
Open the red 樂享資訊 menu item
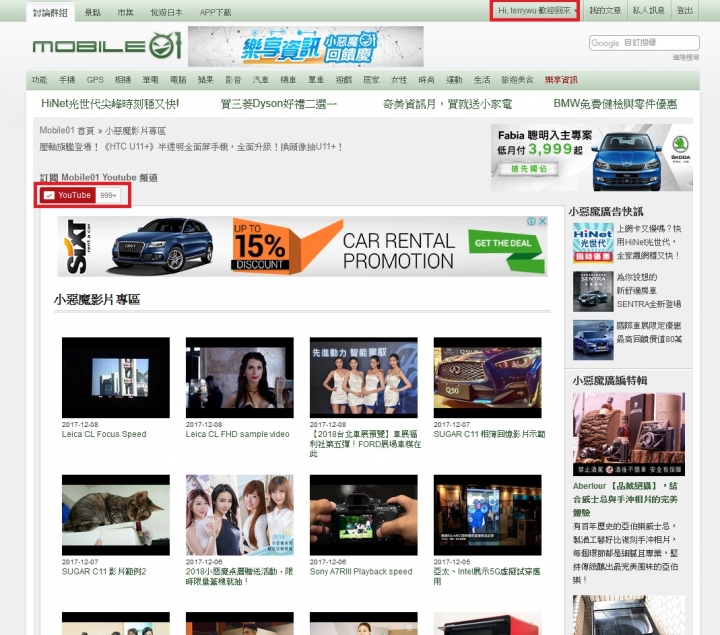tap(561, 80)
